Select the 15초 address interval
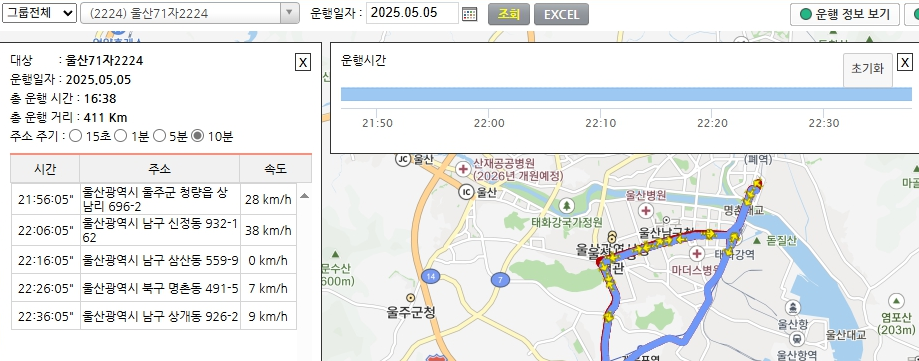Viewport: 919px width, 361px height. pos(76,136)
